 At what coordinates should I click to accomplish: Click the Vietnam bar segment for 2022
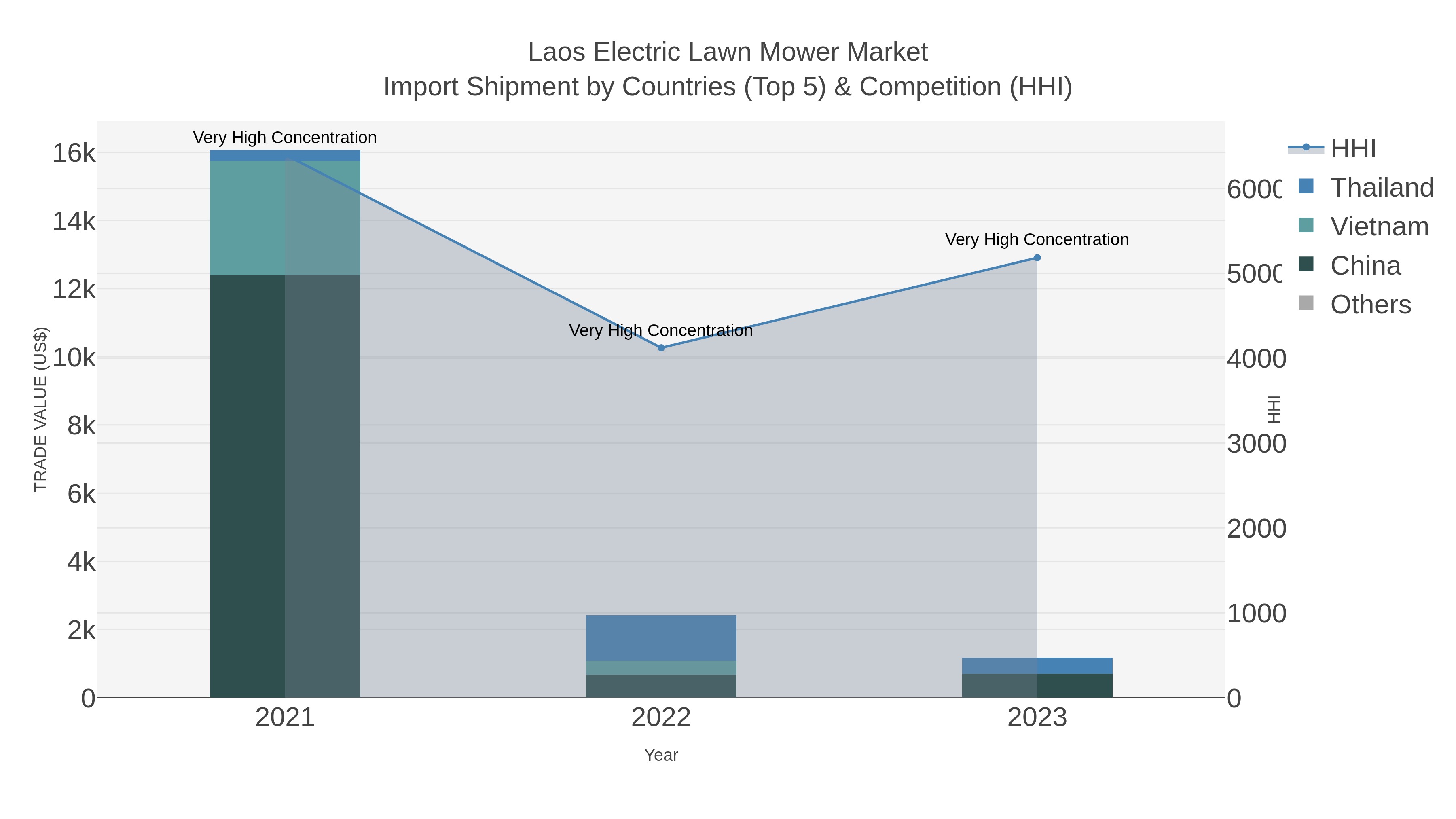click(661, 667)
